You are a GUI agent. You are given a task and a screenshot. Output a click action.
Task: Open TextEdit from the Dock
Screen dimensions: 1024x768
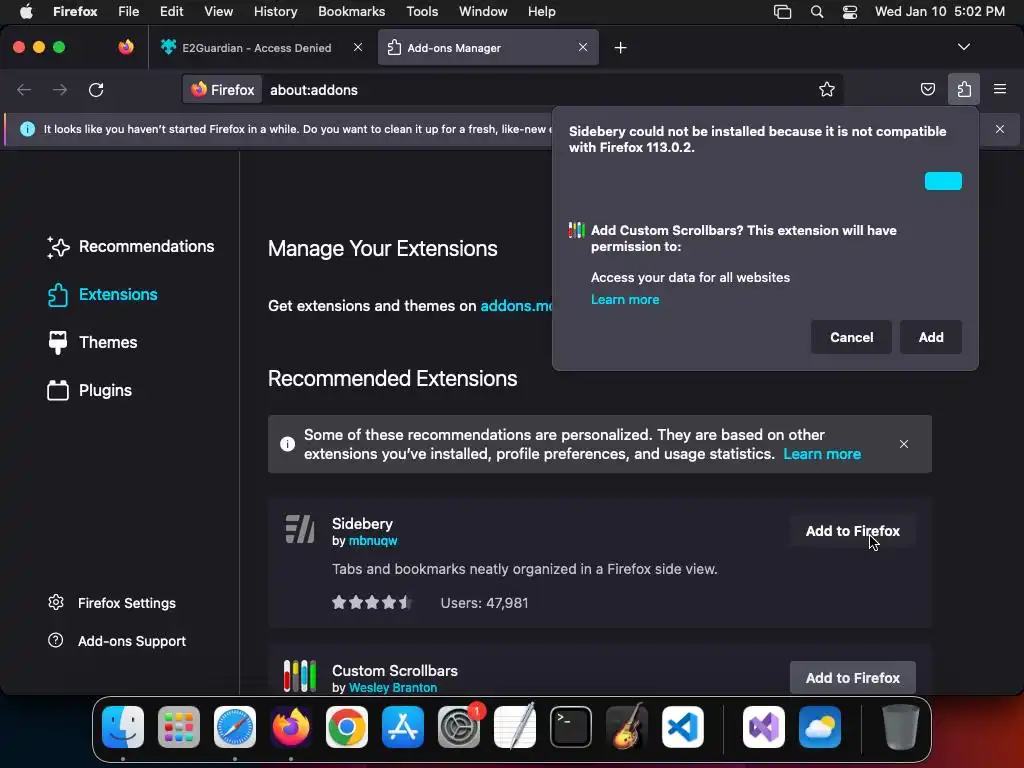point(515,727)
